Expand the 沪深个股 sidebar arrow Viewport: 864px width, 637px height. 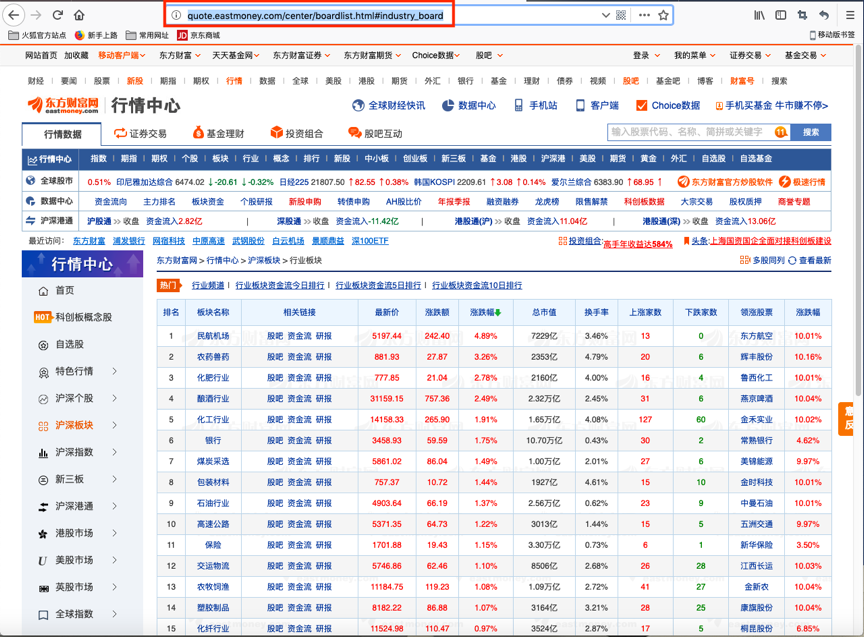[x=115, y=398]
